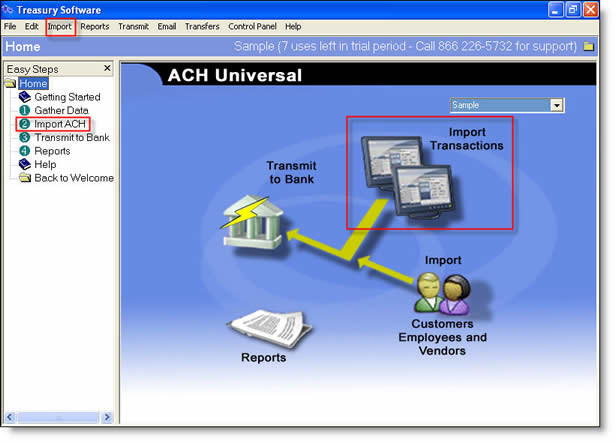The image size is (616, 443).
Task: Click the sidebar horizontal scrollbar track
Action: point(59,417)
